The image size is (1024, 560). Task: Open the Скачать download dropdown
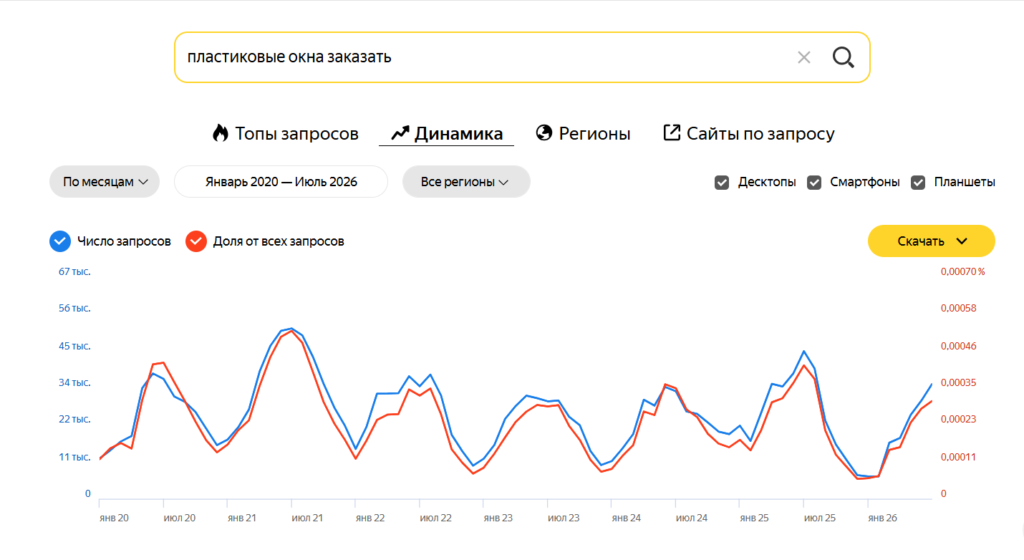[931, 241]
